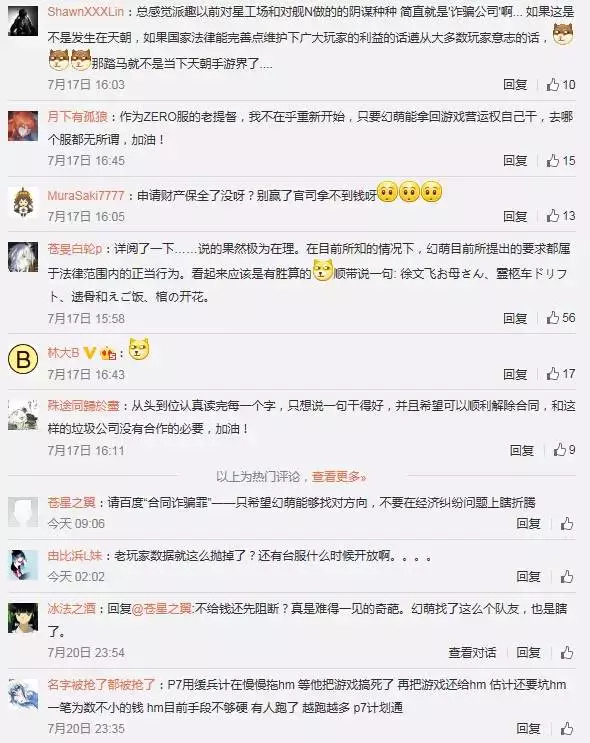Click 回复 on MuraSaki7777's comment
Viewport: 590px width, 743px height.
[515, 216]
